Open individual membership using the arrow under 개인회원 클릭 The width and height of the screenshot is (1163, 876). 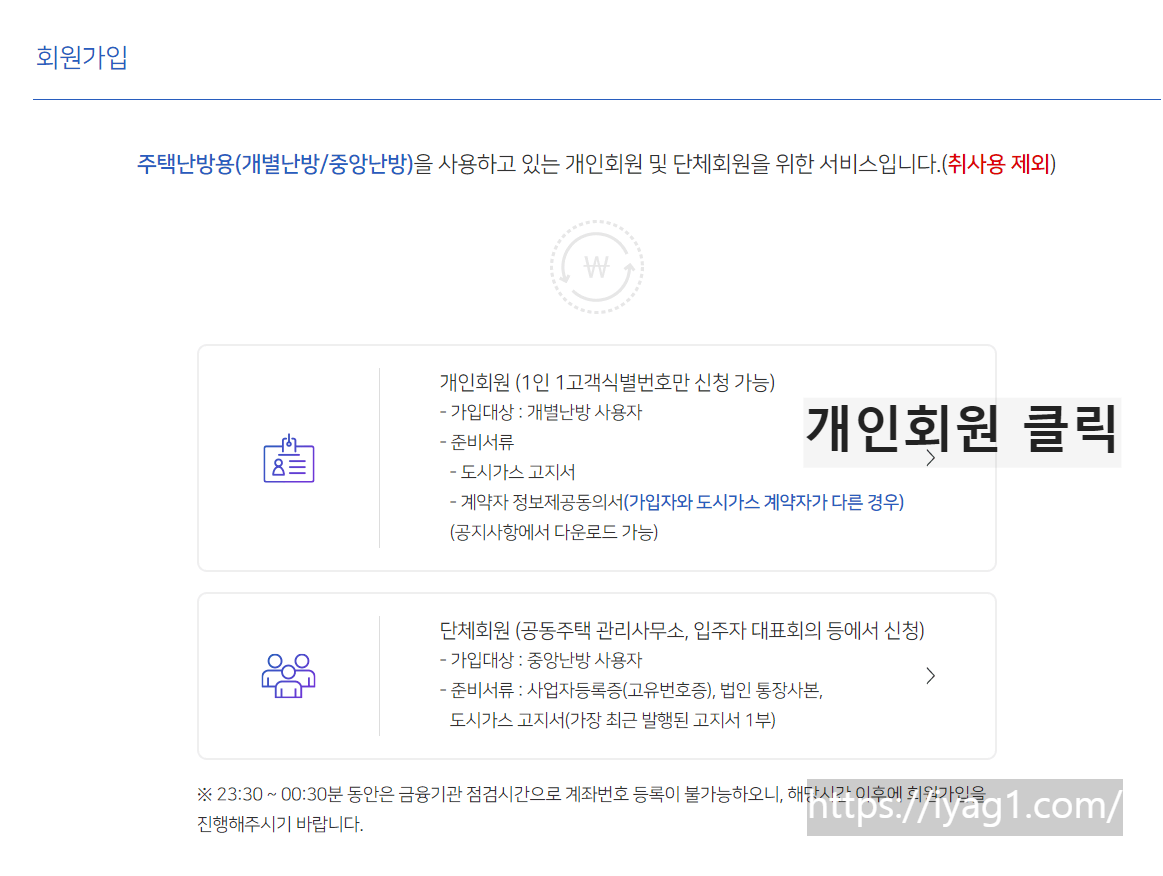930,458
